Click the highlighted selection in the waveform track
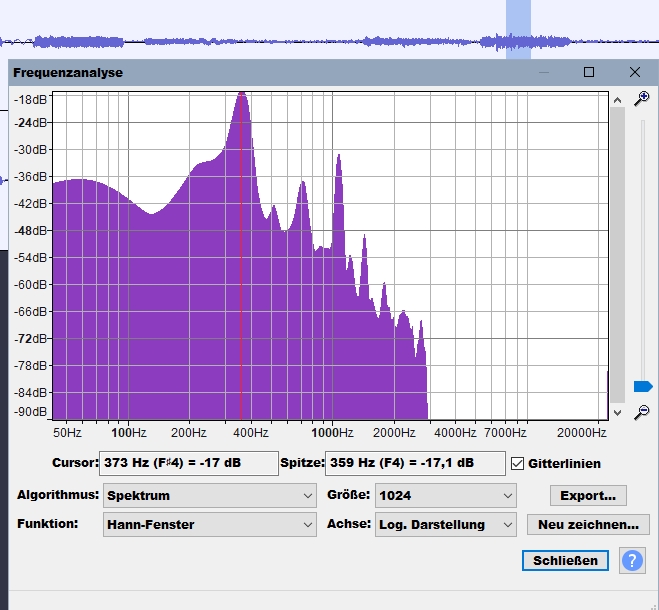Screen dimensions: 659x610 point(518,29)
